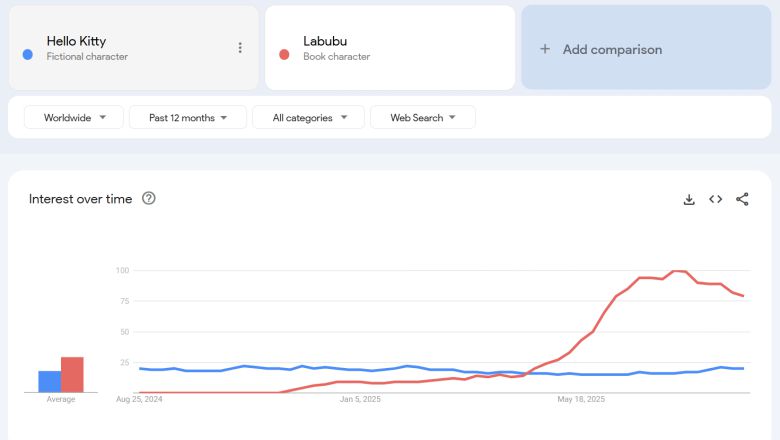
Task: Click the plus icon in Add comparison
Action: (x=545, y=49)
